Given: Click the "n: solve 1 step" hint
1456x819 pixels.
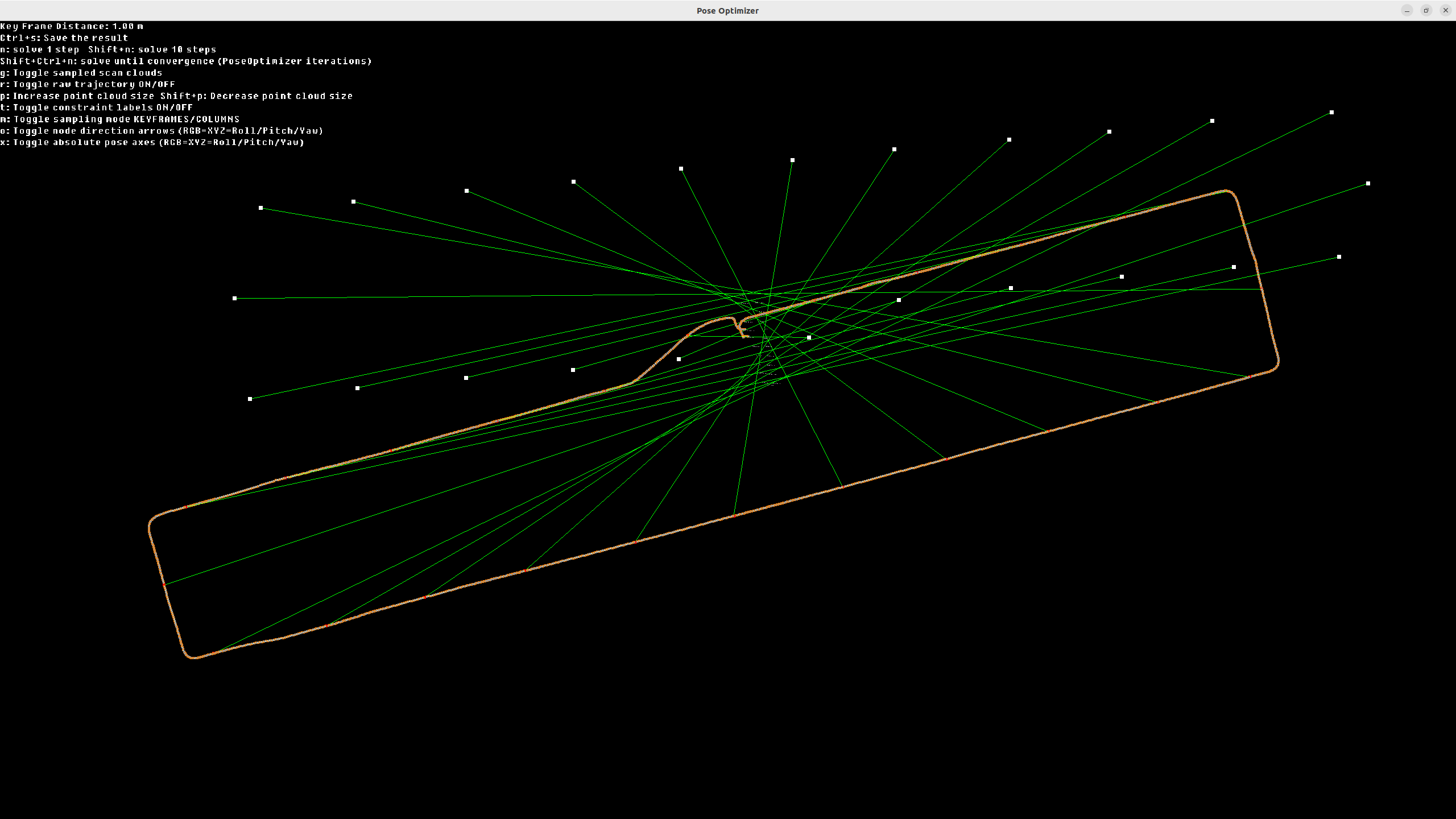Looking at the screenshot, I should click(x=40, y=49).
